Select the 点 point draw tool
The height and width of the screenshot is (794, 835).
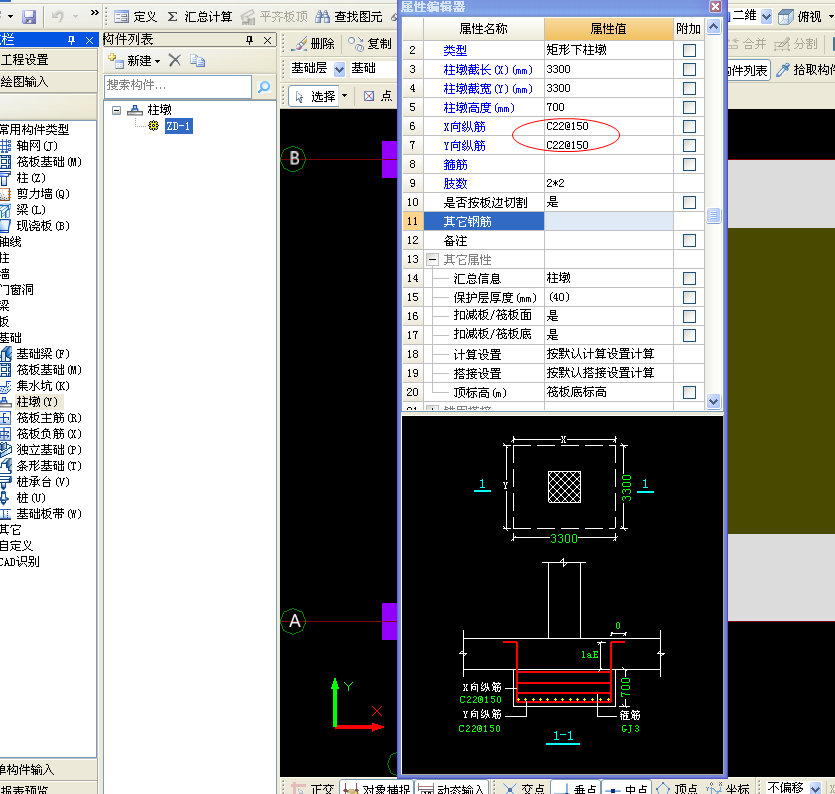click(379, 96)
